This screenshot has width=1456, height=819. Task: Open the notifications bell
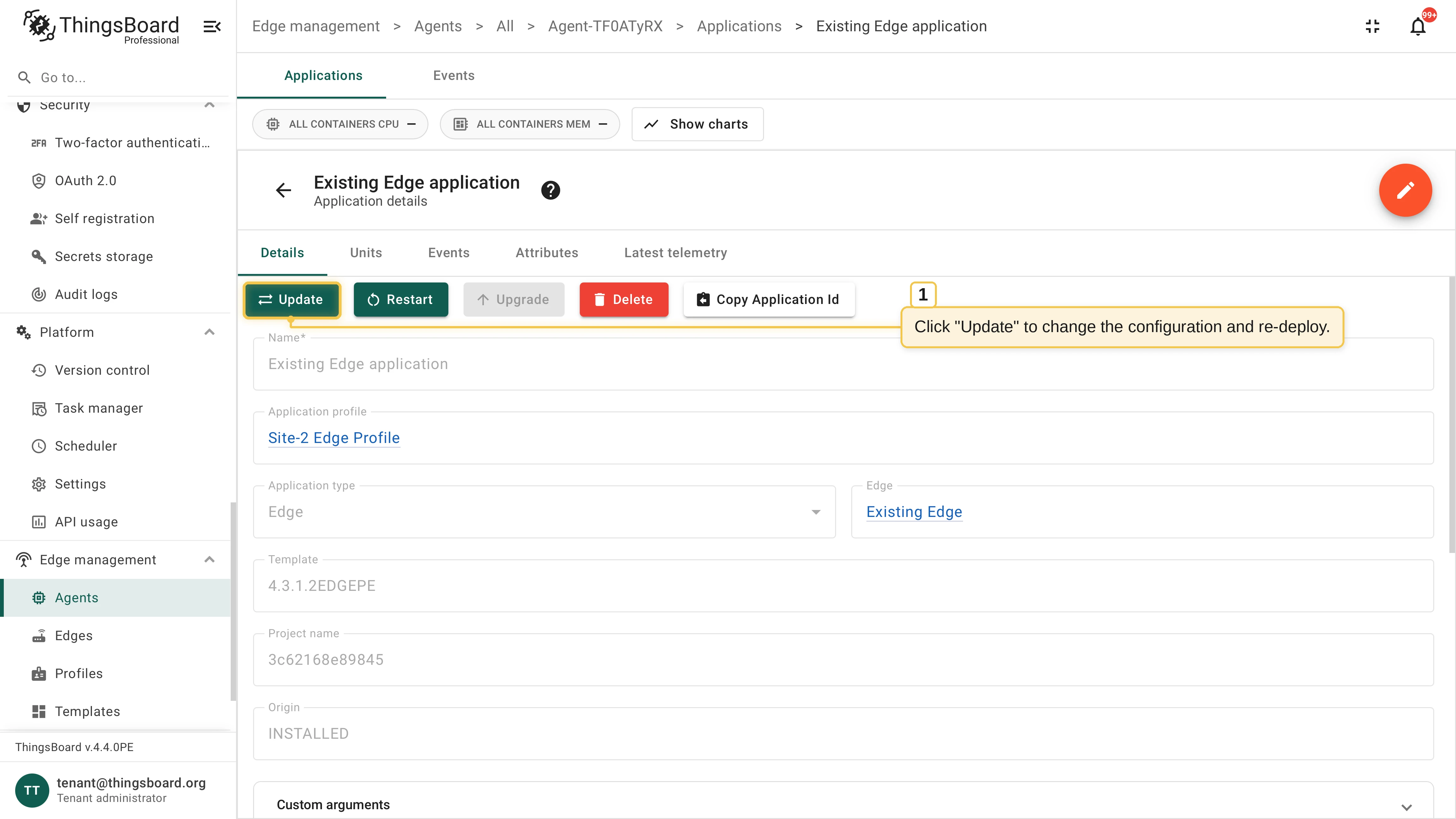pos(1417,27)
